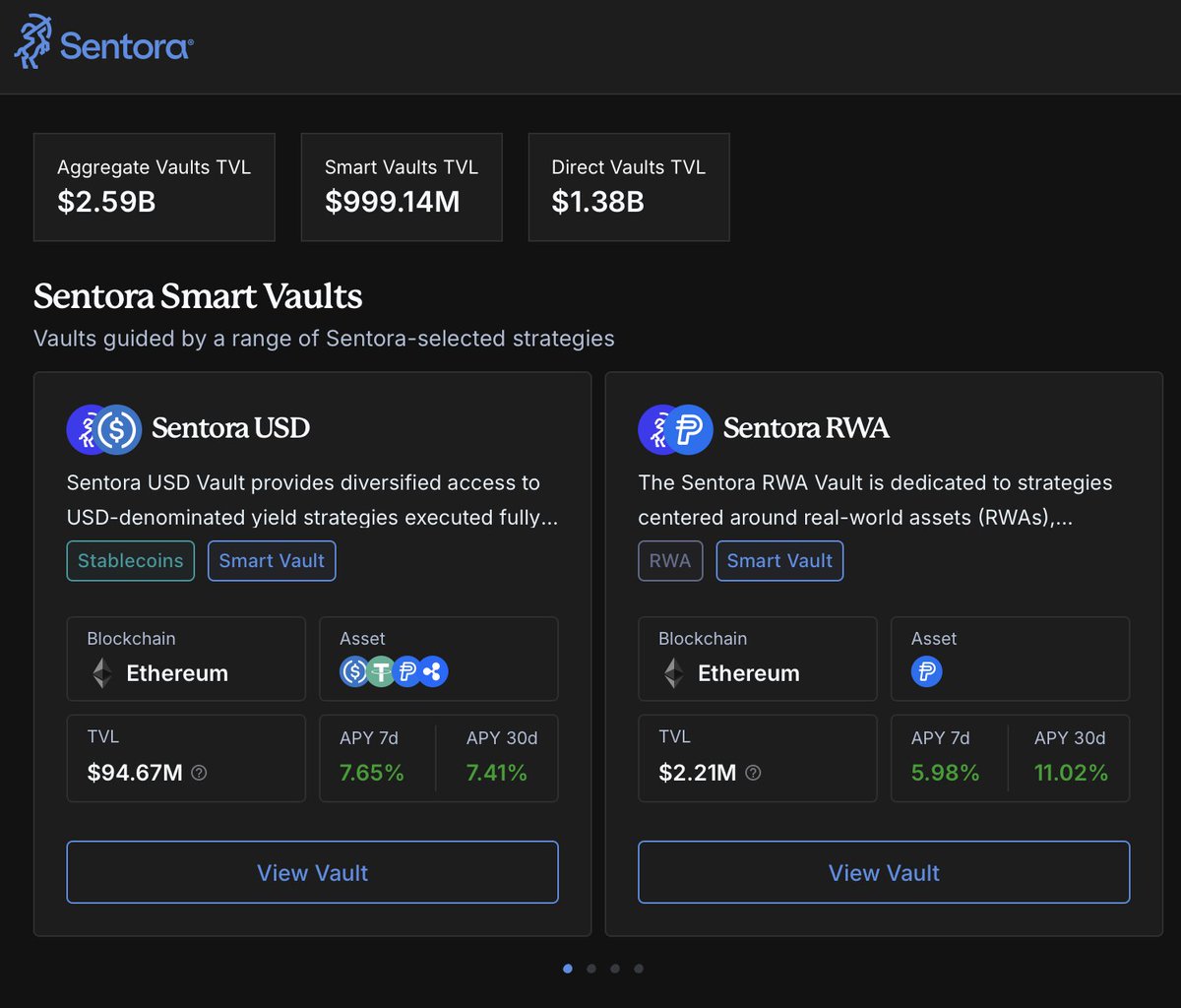Click the $1.38B direct vaults figure

[597, 202]
